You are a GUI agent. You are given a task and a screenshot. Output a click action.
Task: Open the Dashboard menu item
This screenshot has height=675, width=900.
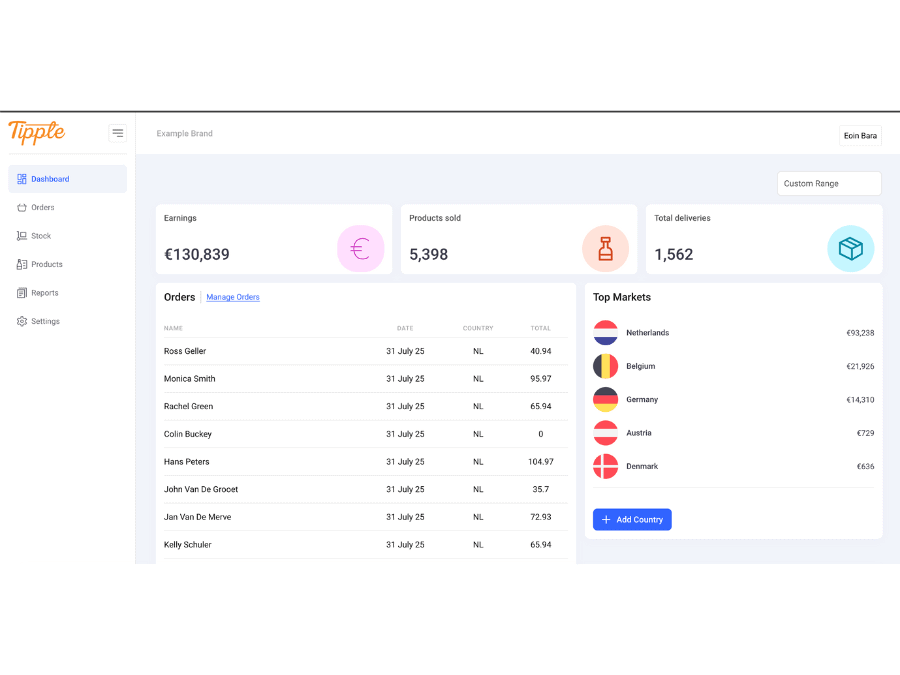pyautogui.click(x=68, y=179)
